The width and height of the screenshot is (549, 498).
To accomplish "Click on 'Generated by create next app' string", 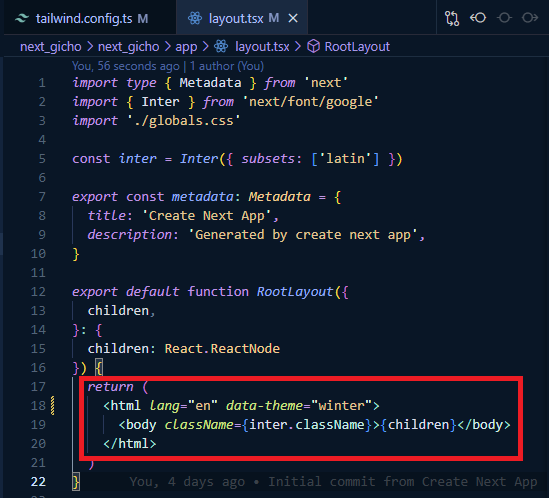I will click(303, 235).
